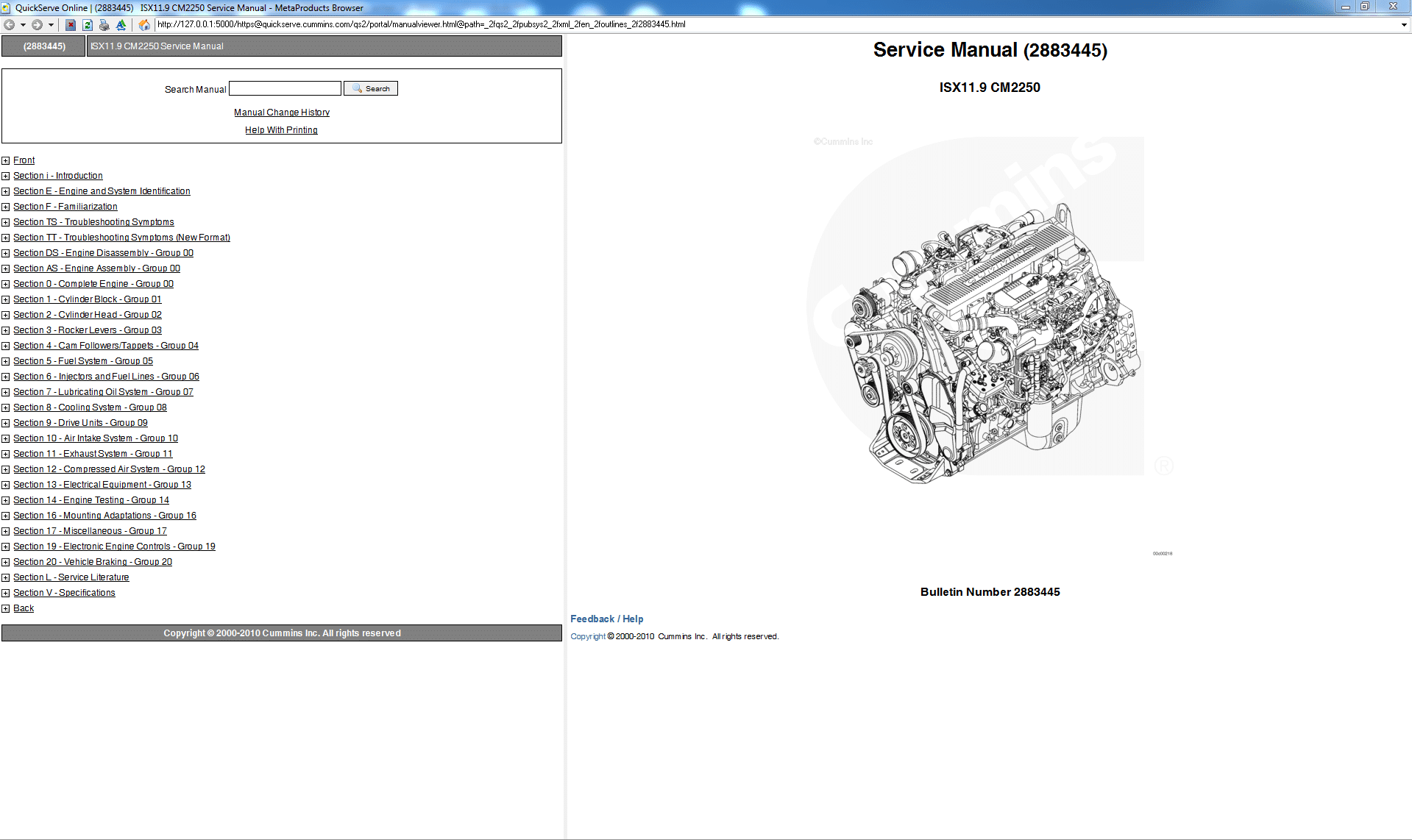1412x840 pixels.
Task: Select the ISX11.9 CM2250 Service Manual tab
Action: 157,46
